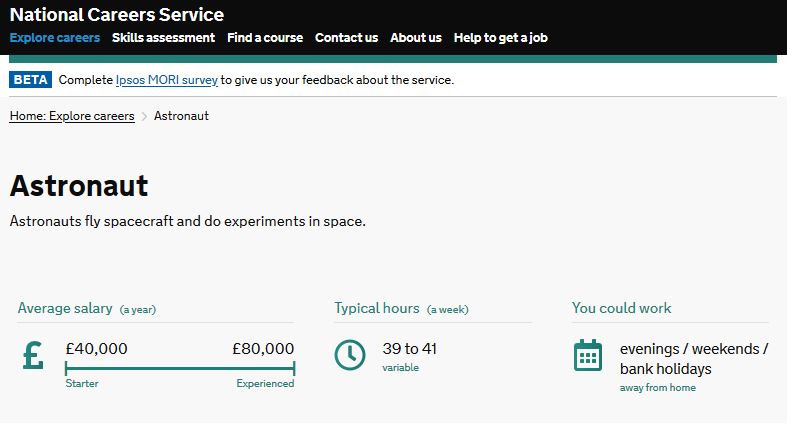Return to Home: Explore careers breadcrumb
The height and width of the screenshot is (424, 787).
72,116
